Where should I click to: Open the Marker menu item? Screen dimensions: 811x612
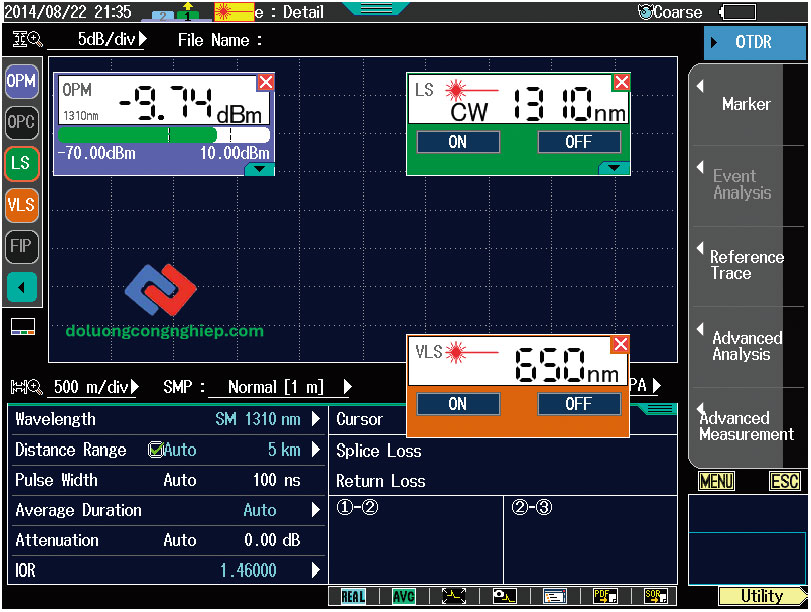coord(745,104)
